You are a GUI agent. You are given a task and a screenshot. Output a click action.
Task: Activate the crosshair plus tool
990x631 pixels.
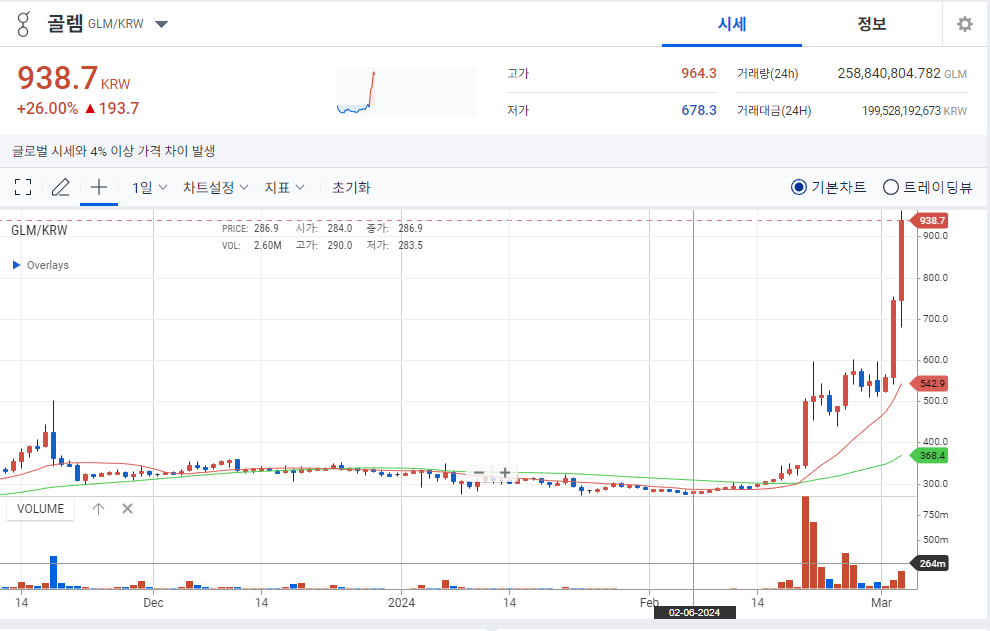tap(98, 187)
